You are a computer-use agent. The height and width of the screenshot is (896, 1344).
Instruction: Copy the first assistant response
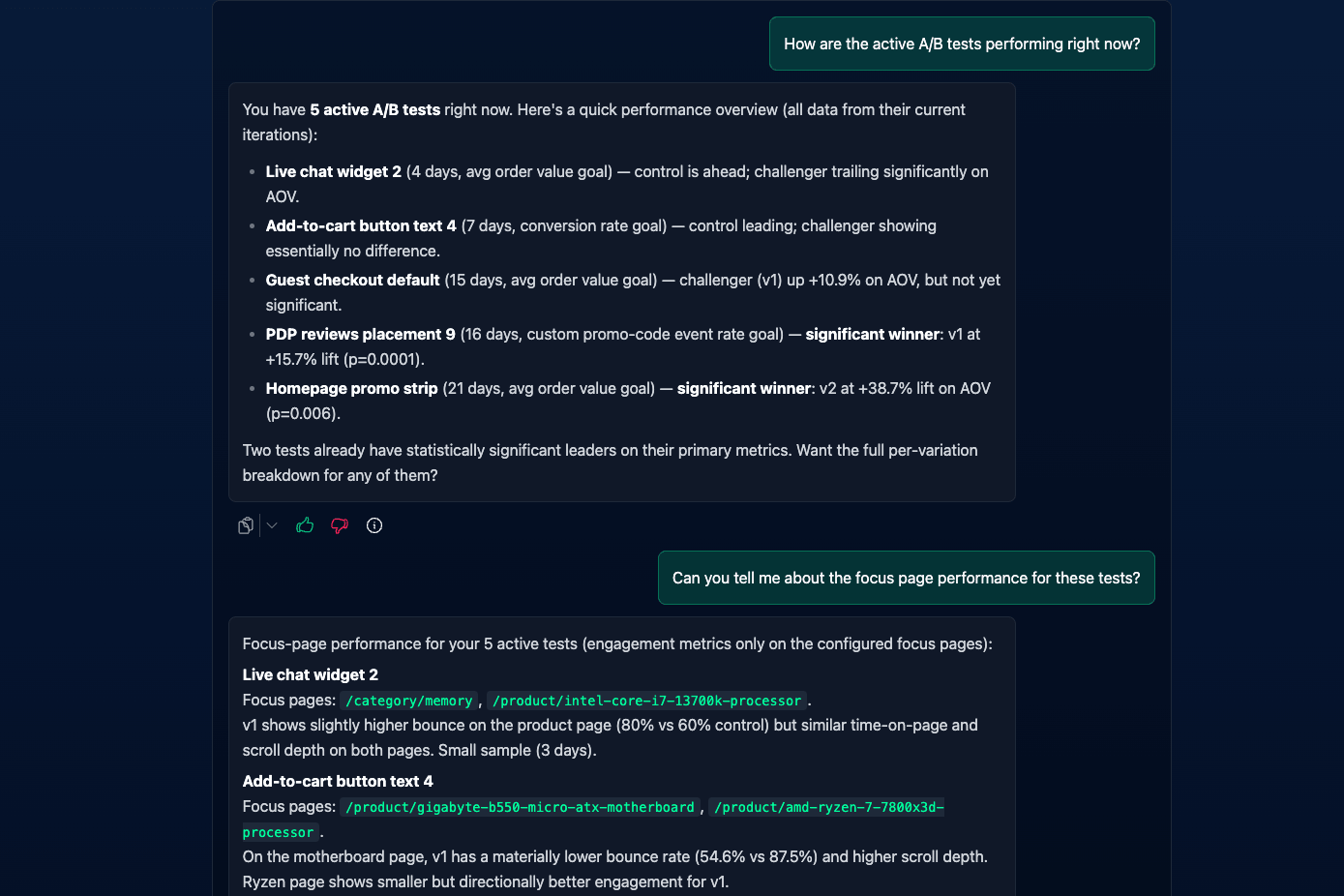coord(246,525)
